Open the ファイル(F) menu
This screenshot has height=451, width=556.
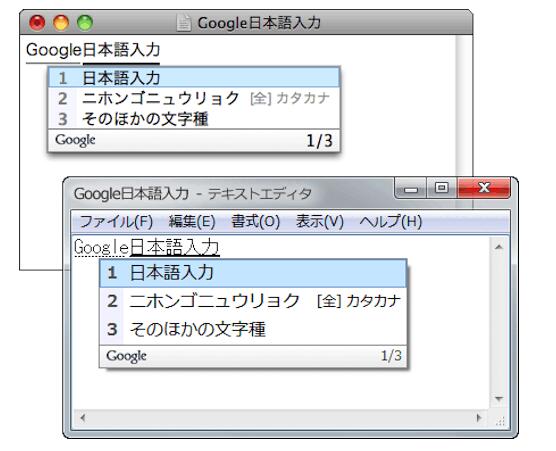click(x=117, y=222)
